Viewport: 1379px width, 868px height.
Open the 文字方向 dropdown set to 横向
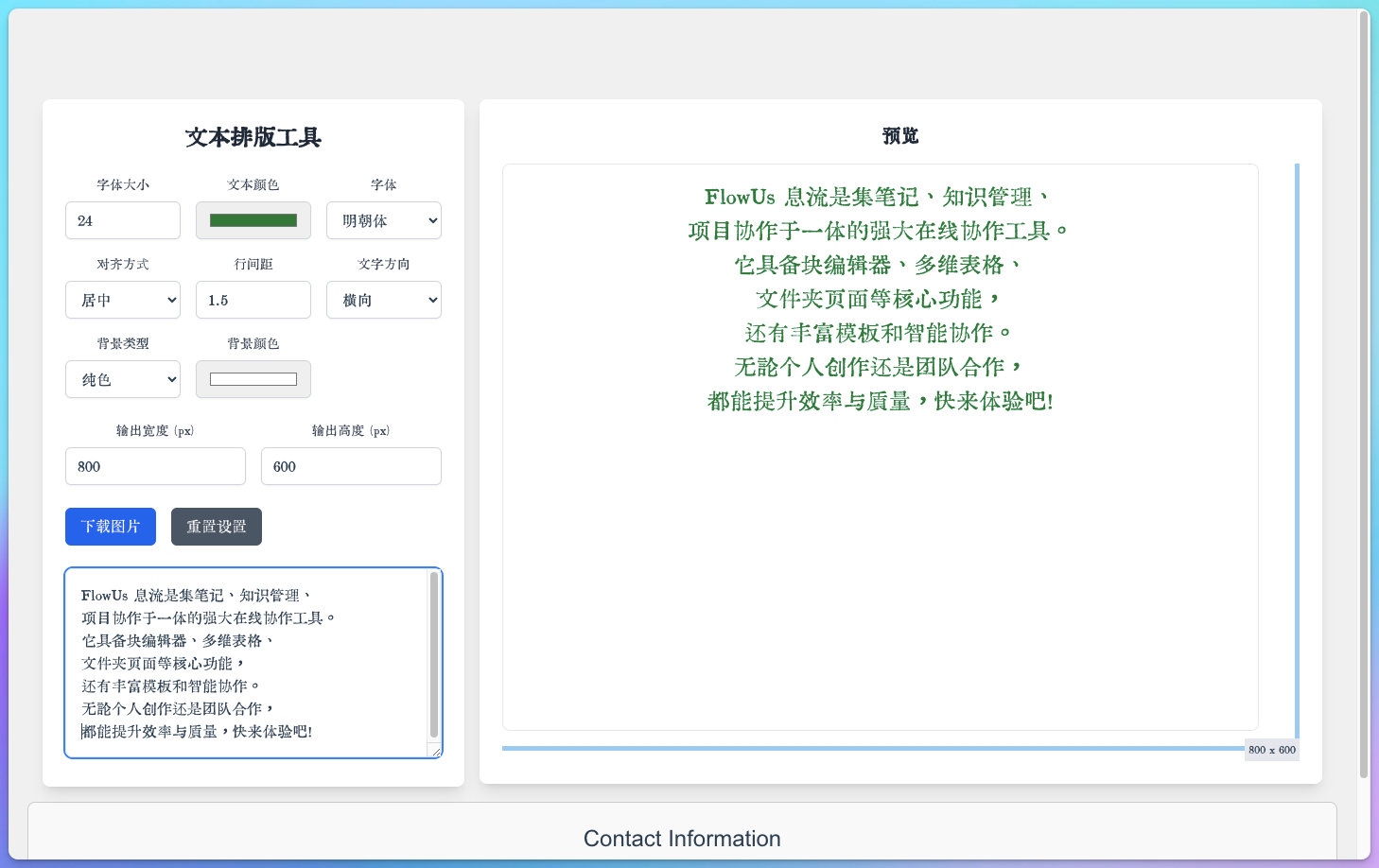(383, 300)
